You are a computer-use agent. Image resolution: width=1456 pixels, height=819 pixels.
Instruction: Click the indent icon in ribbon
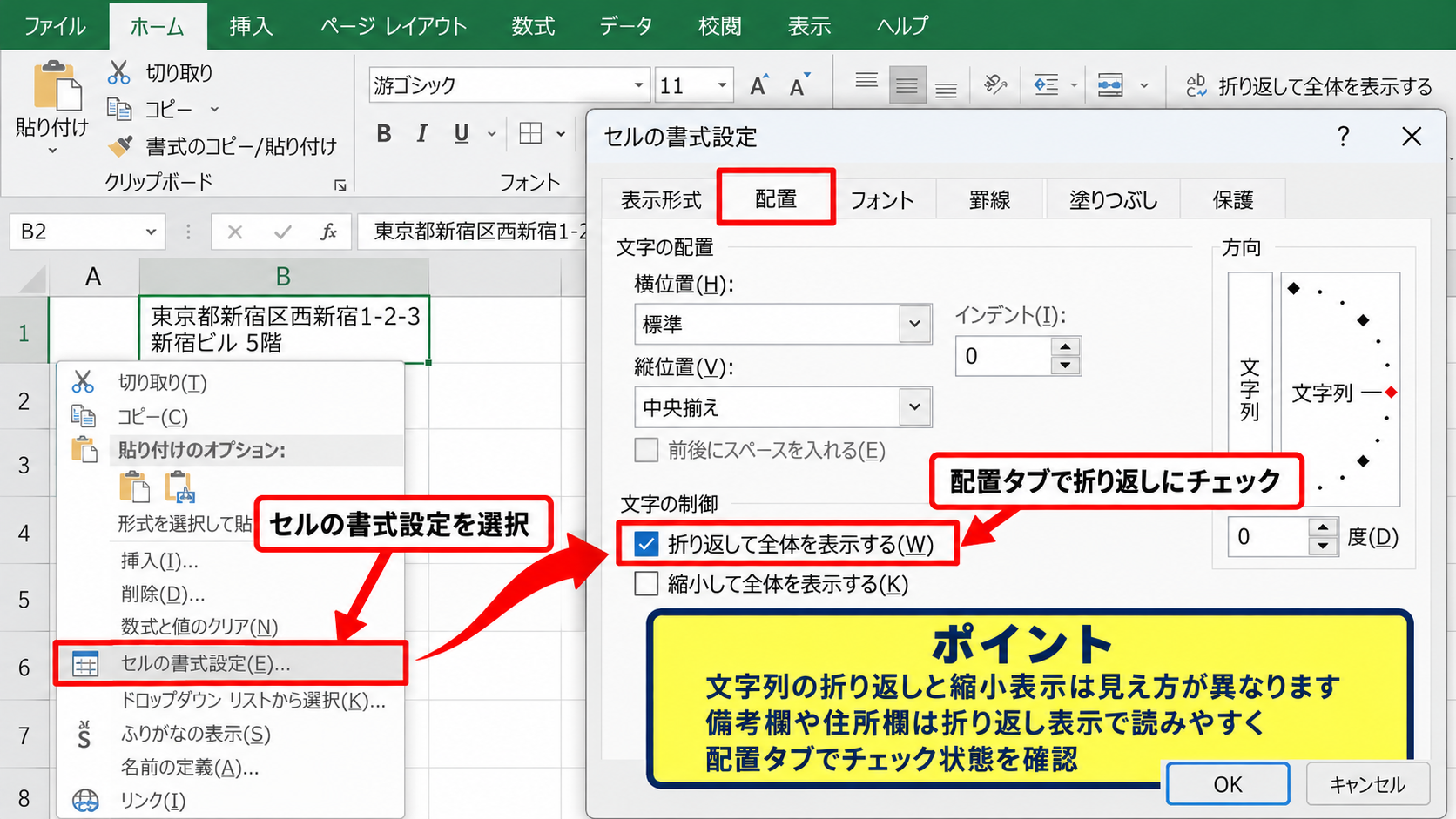[1046, 84]
